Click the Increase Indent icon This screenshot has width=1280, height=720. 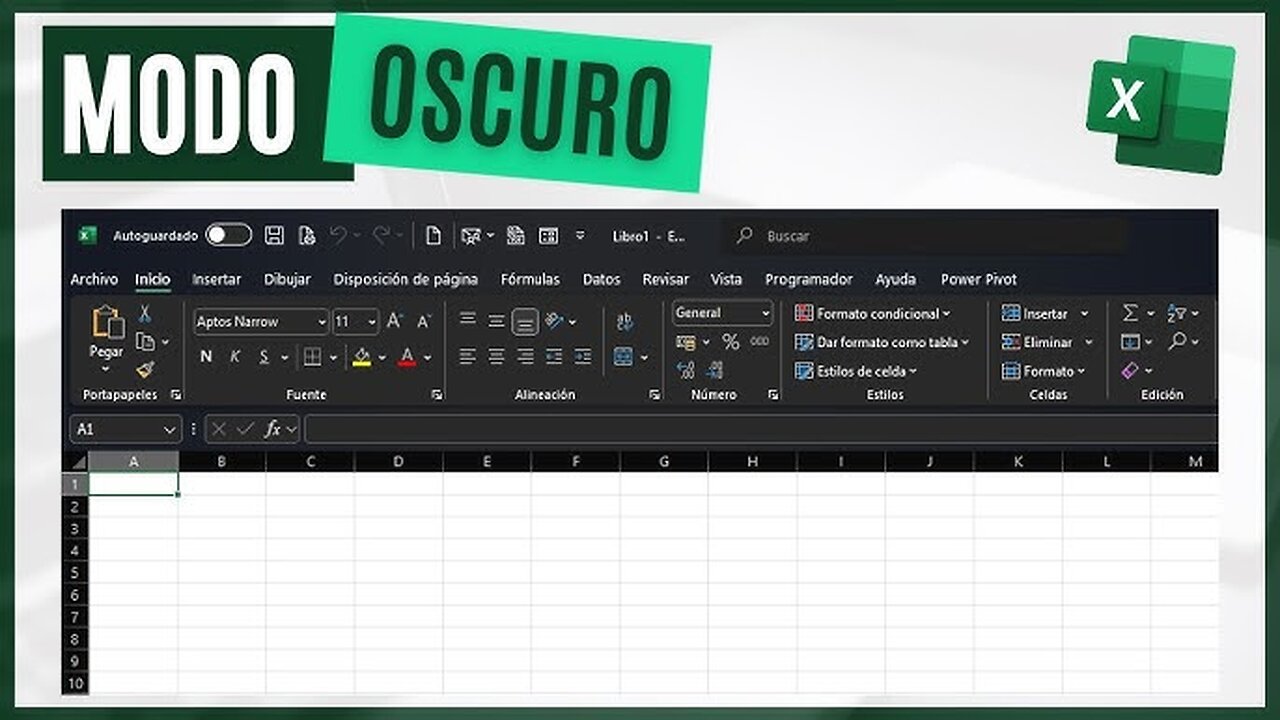(x=583, y=356)
